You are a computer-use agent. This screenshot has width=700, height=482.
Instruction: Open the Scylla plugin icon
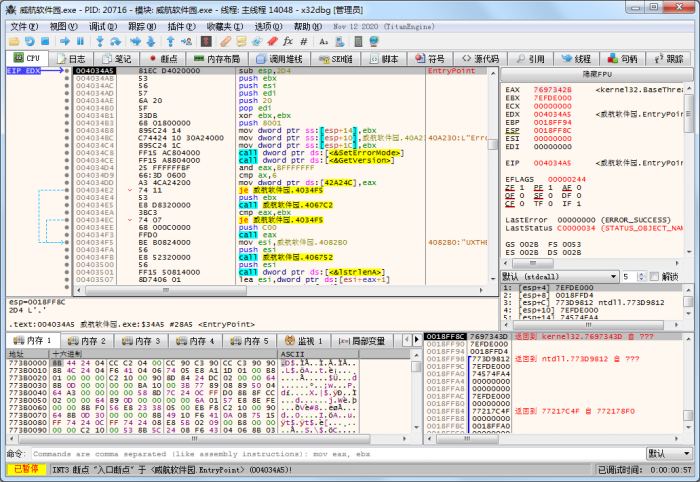(x=206, y=42)
